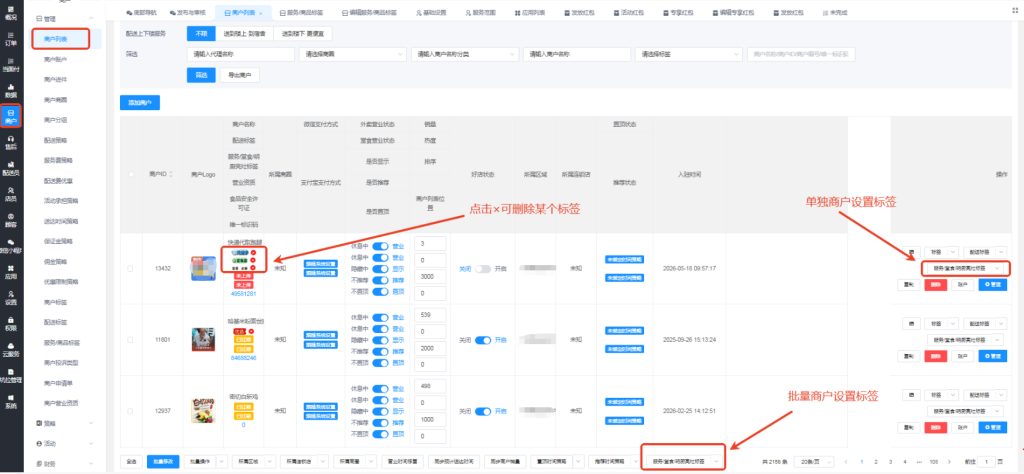Toggle 好店状态 switch for merchant 13432
The image size is (1024, 474).
tap(483, 268)
